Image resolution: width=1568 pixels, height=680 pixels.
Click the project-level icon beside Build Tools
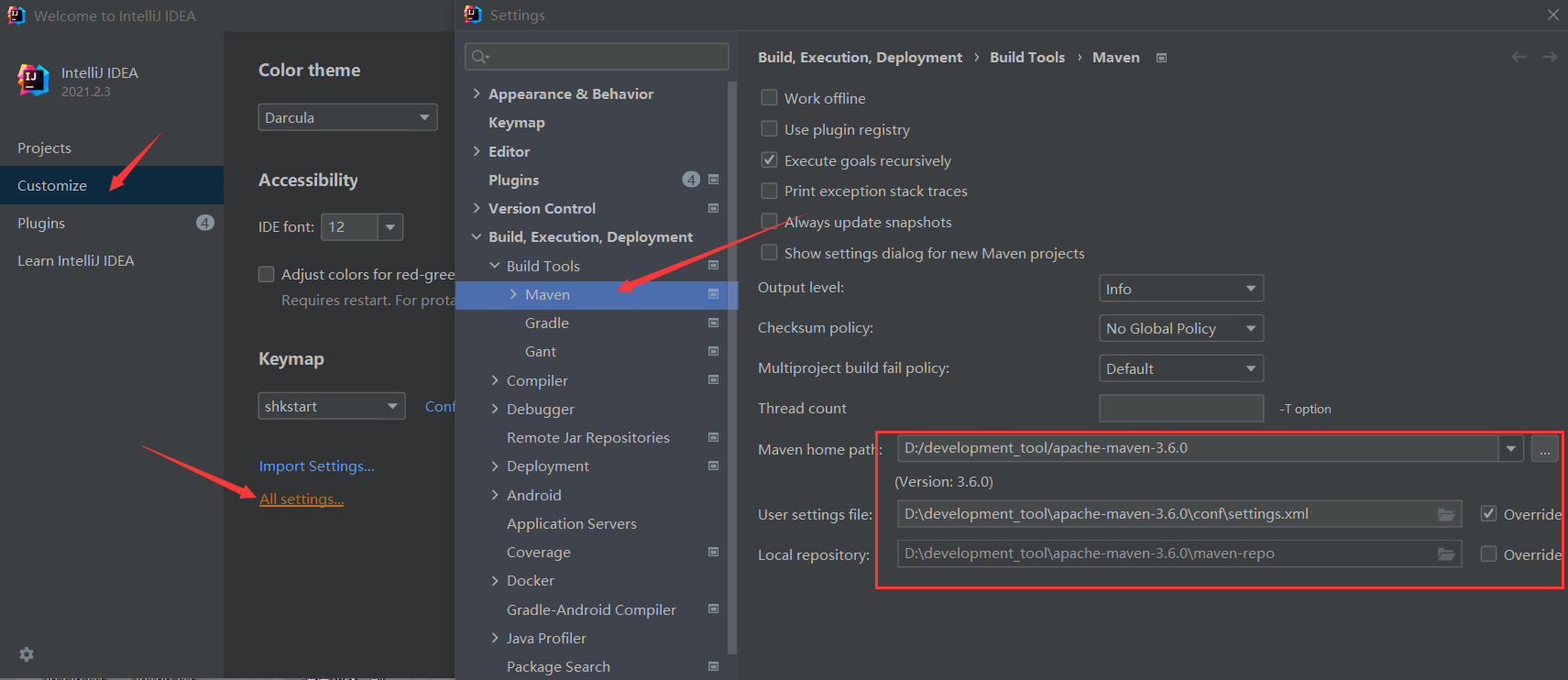point(713,266)
